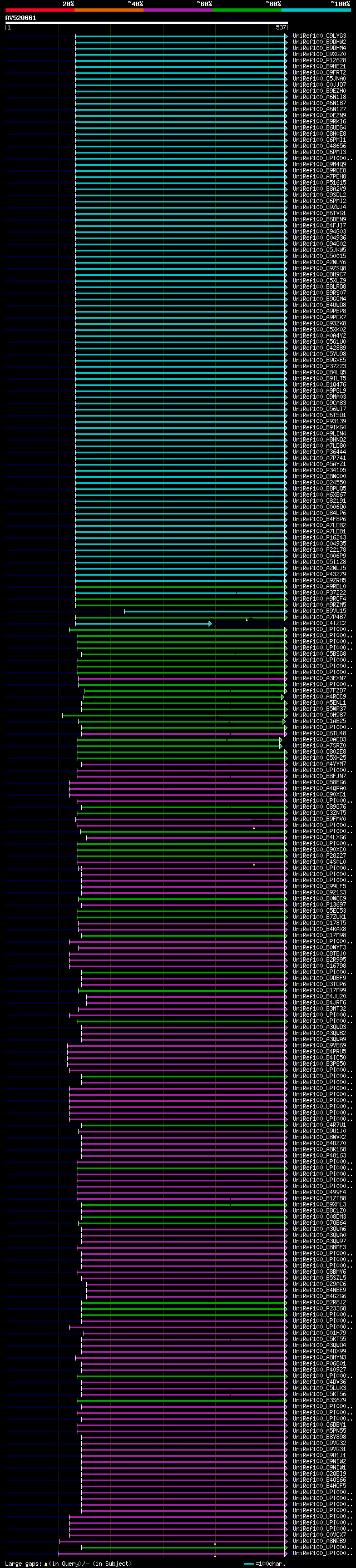Open hit UniRef100_B9DHW2
Viewport: 356px width, 1568px height.
319,42
